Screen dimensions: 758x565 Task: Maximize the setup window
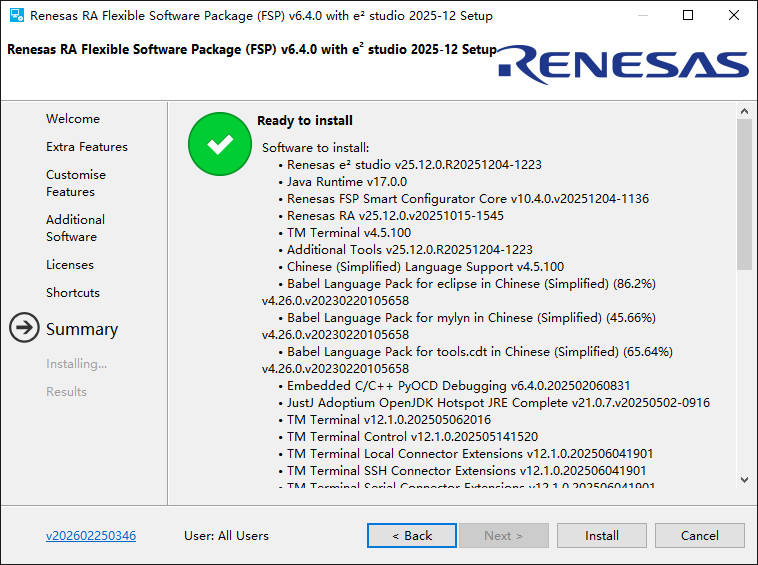pos(688,15)
